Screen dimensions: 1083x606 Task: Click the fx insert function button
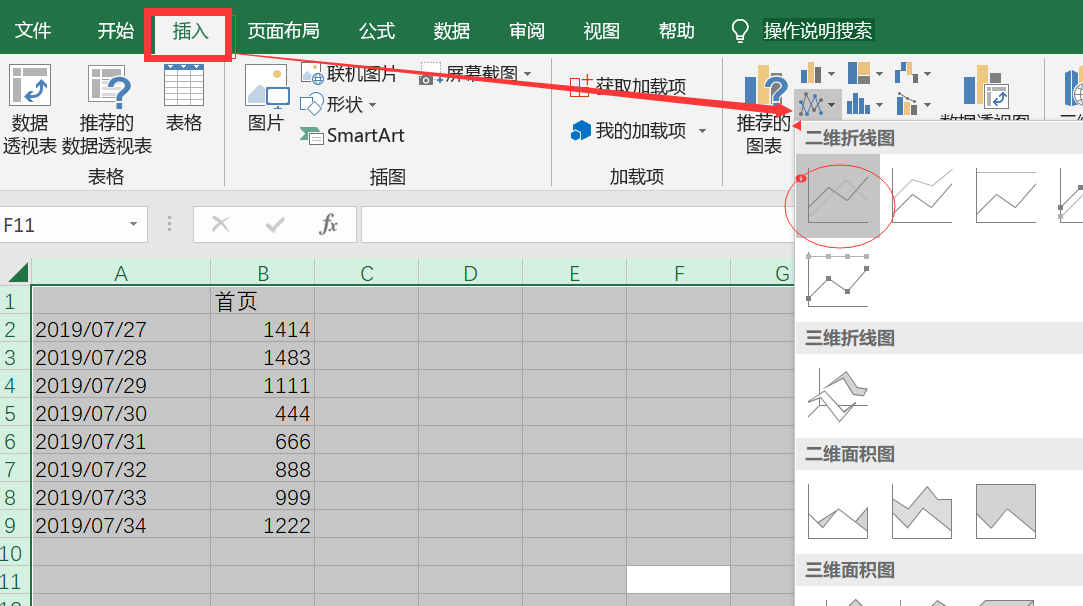click(x=329, y=224)
